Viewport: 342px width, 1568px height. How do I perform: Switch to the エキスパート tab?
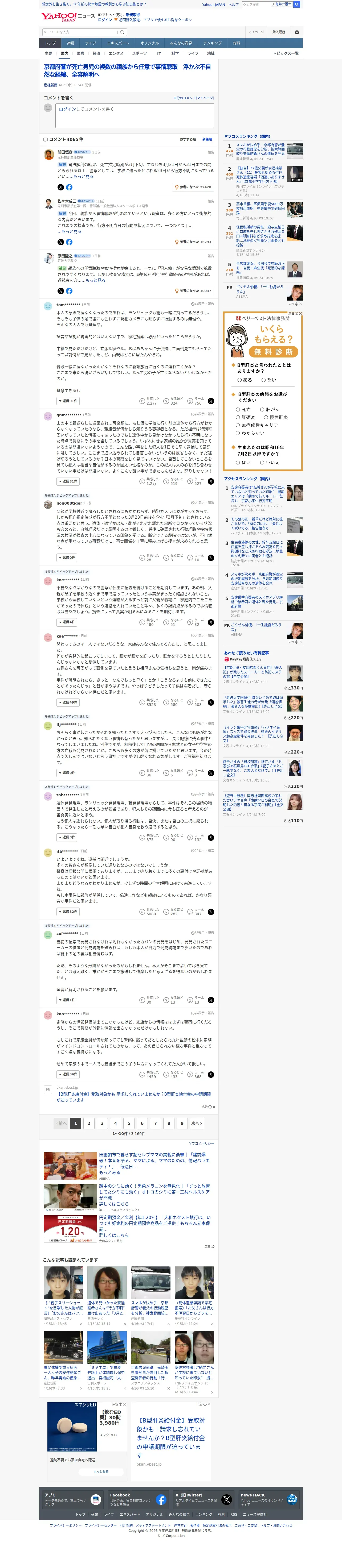118,43
